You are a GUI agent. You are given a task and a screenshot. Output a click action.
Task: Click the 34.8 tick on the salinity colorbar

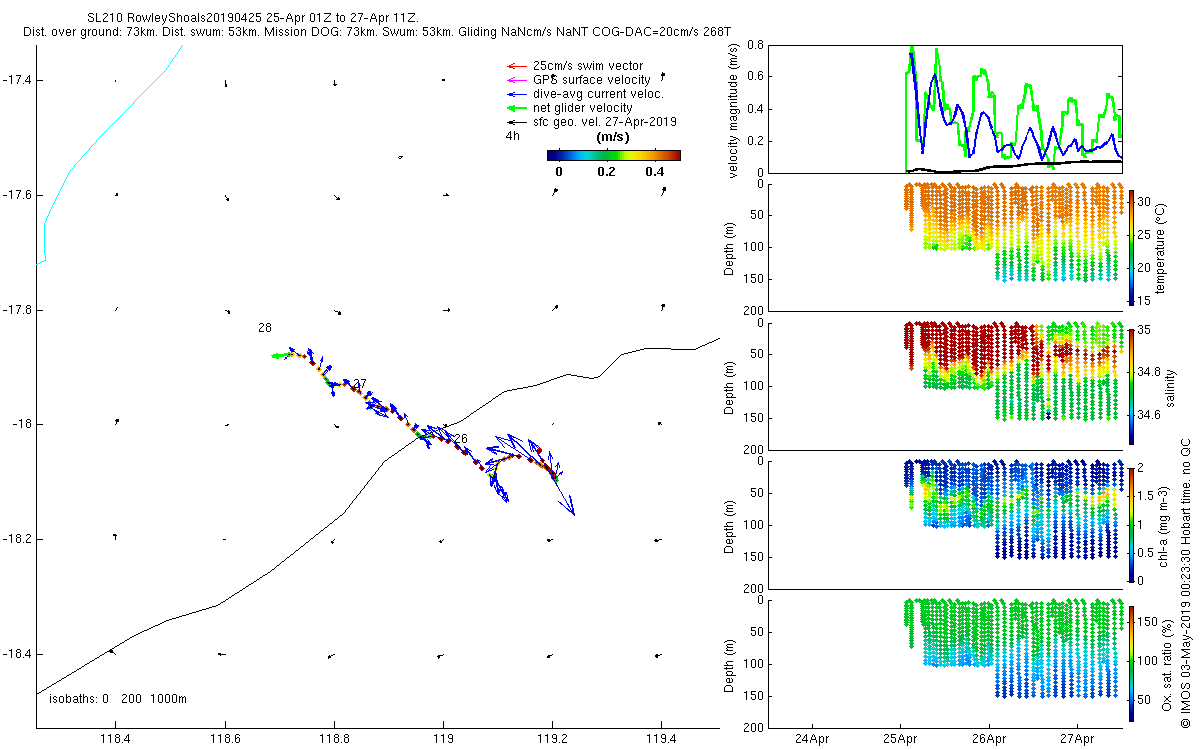(x=1151, y=372)
